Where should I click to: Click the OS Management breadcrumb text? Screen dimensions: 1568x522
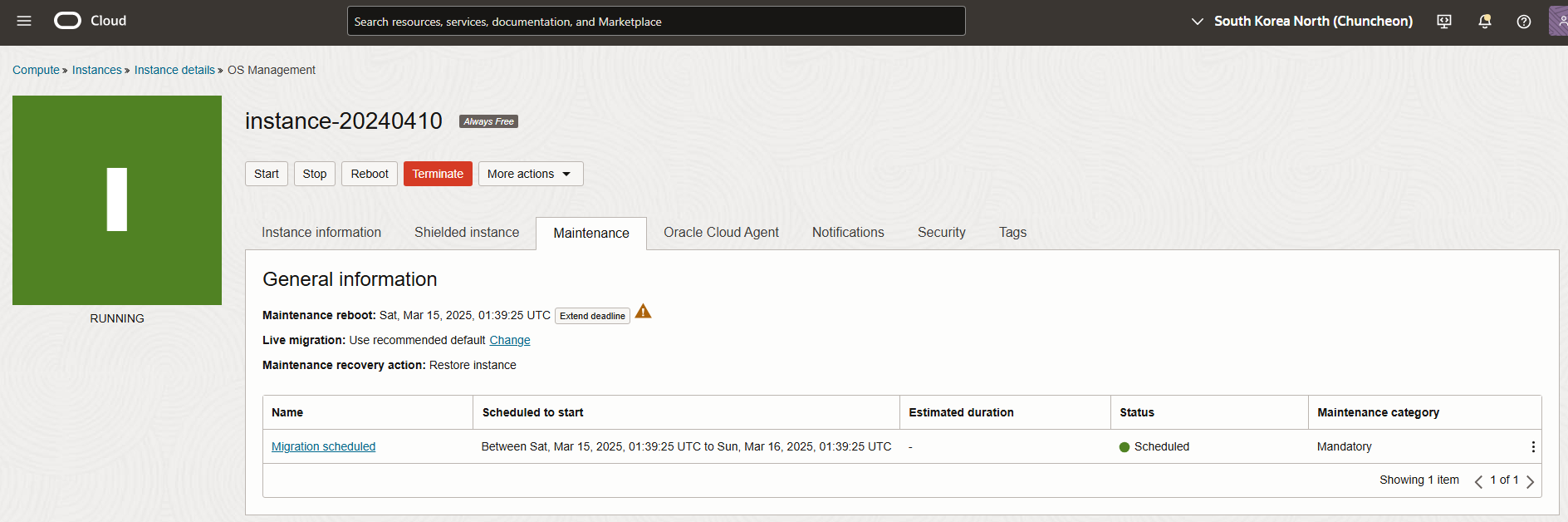click(272, 70)
